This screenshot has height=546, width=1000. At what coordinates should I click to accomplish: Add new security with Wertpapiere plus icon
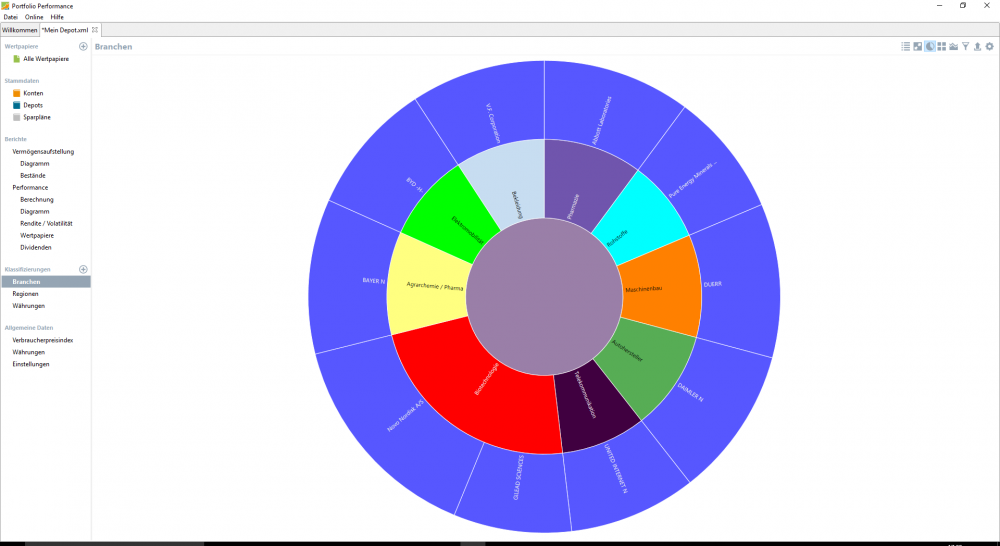[x=83, y=47]
